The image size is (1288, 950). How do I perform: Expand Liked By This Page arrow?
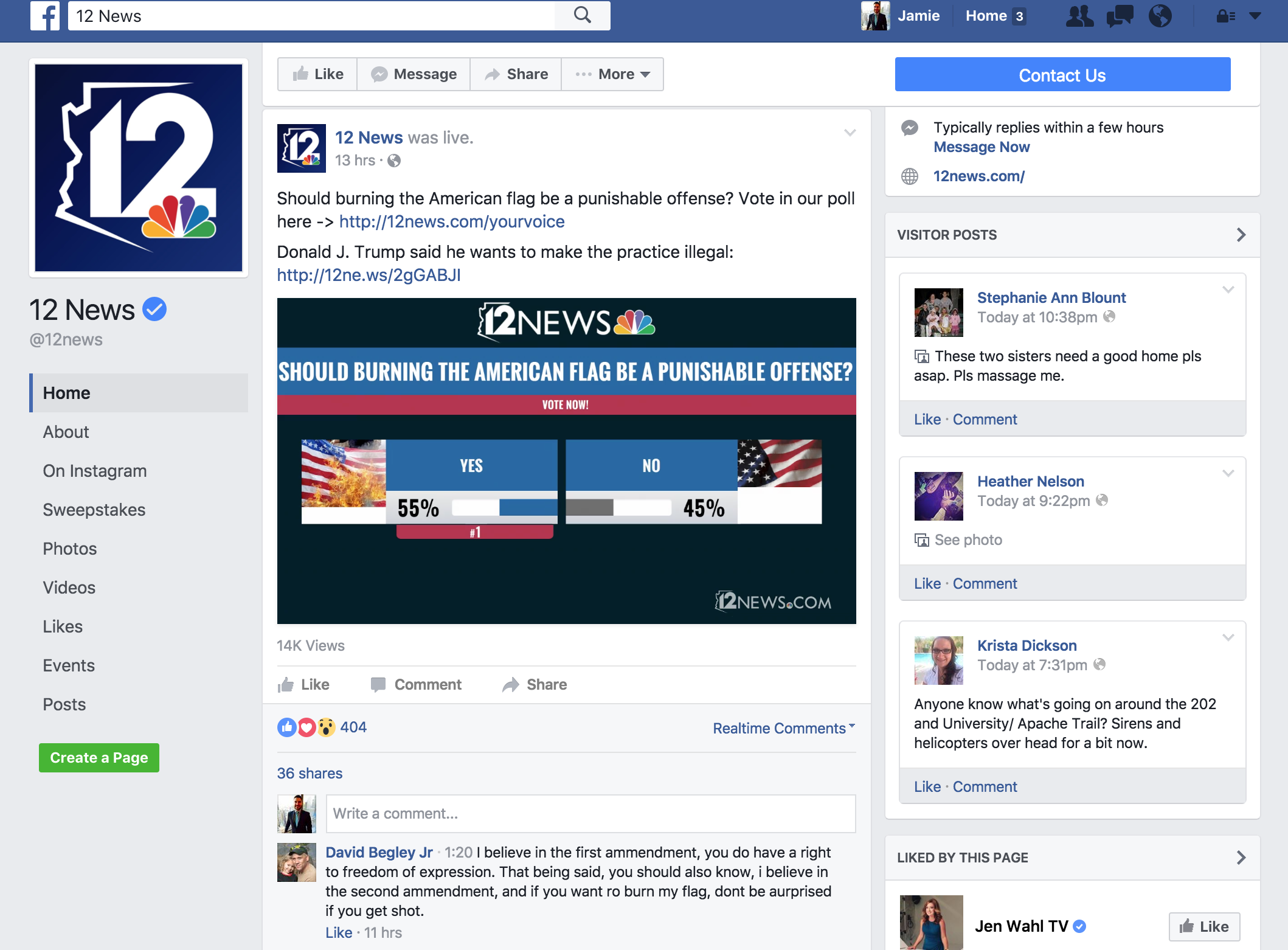pos(1241,858)
